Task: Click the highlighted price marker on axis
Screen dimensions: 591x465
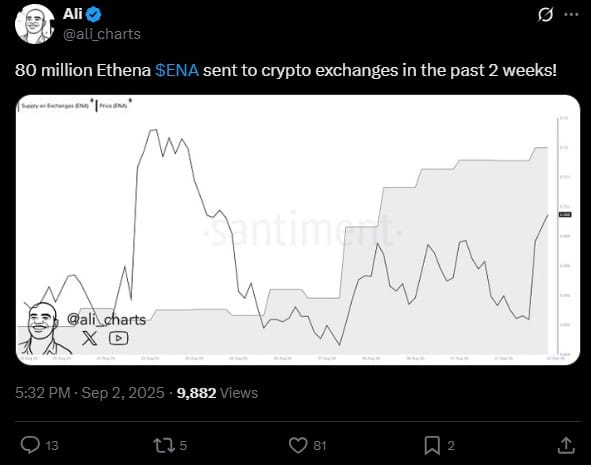Action: pyautogui.click(x=565, y=214)
